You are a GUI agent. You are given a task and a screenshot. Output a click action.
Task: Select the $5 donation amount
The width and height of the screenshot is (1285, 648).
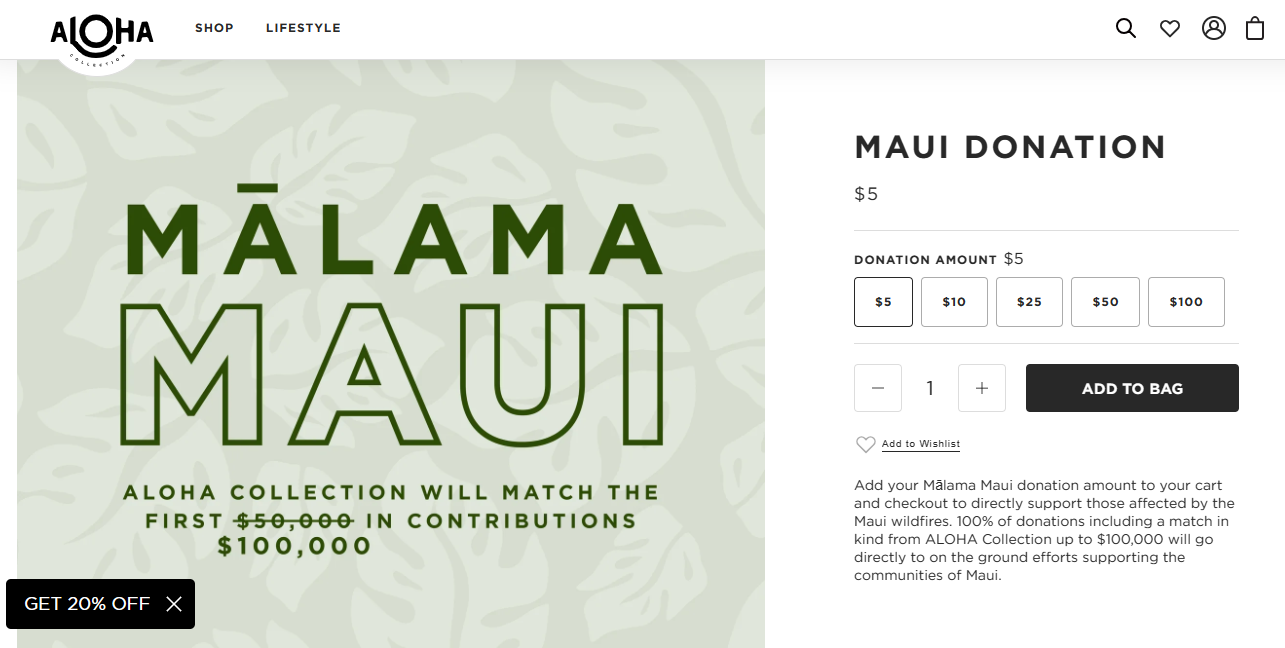tap(883, 302)
